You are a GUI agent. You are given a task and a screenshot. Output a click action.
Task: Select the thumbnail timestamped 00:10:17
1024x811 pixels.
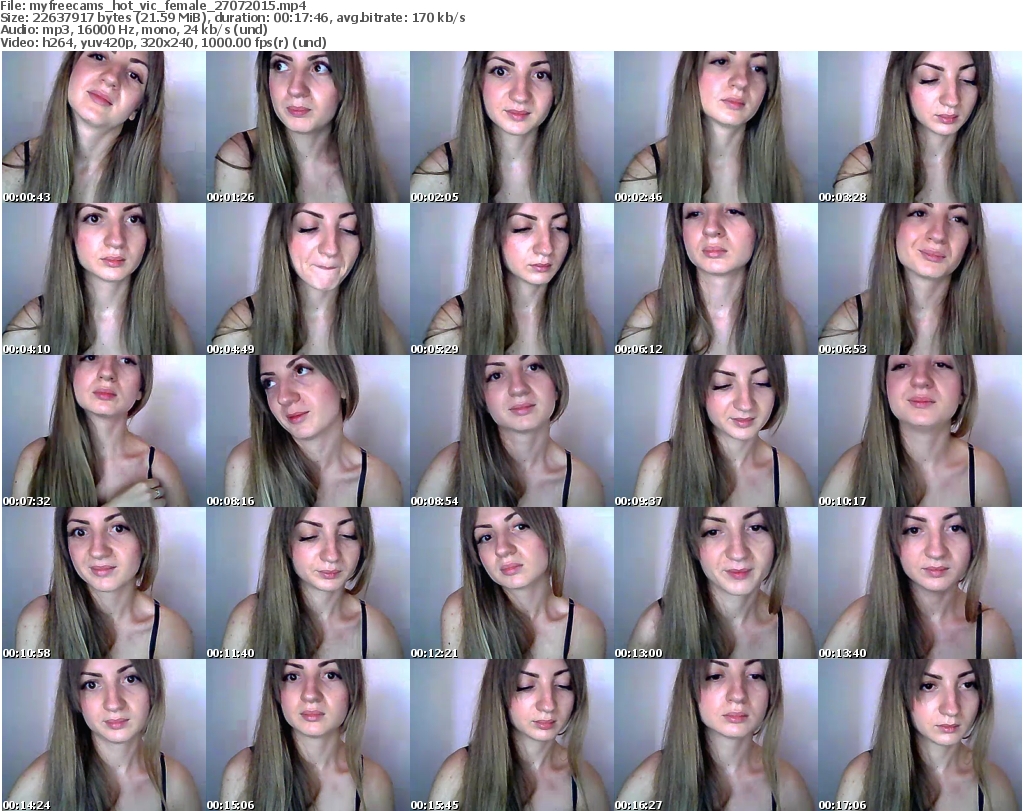pyautogui.click(x=920, y=431)
